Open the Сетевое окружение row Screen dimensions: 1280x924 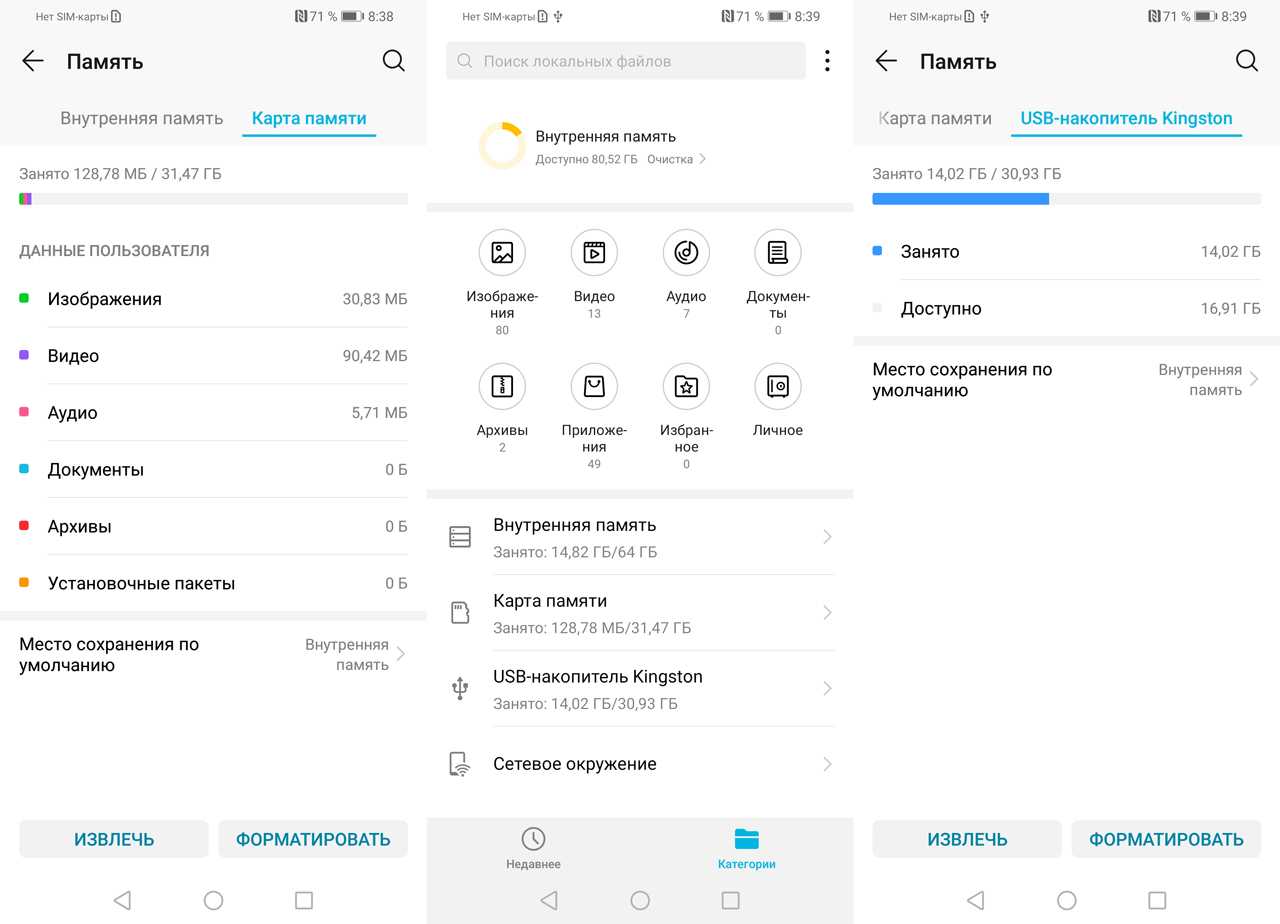[640, 764]
